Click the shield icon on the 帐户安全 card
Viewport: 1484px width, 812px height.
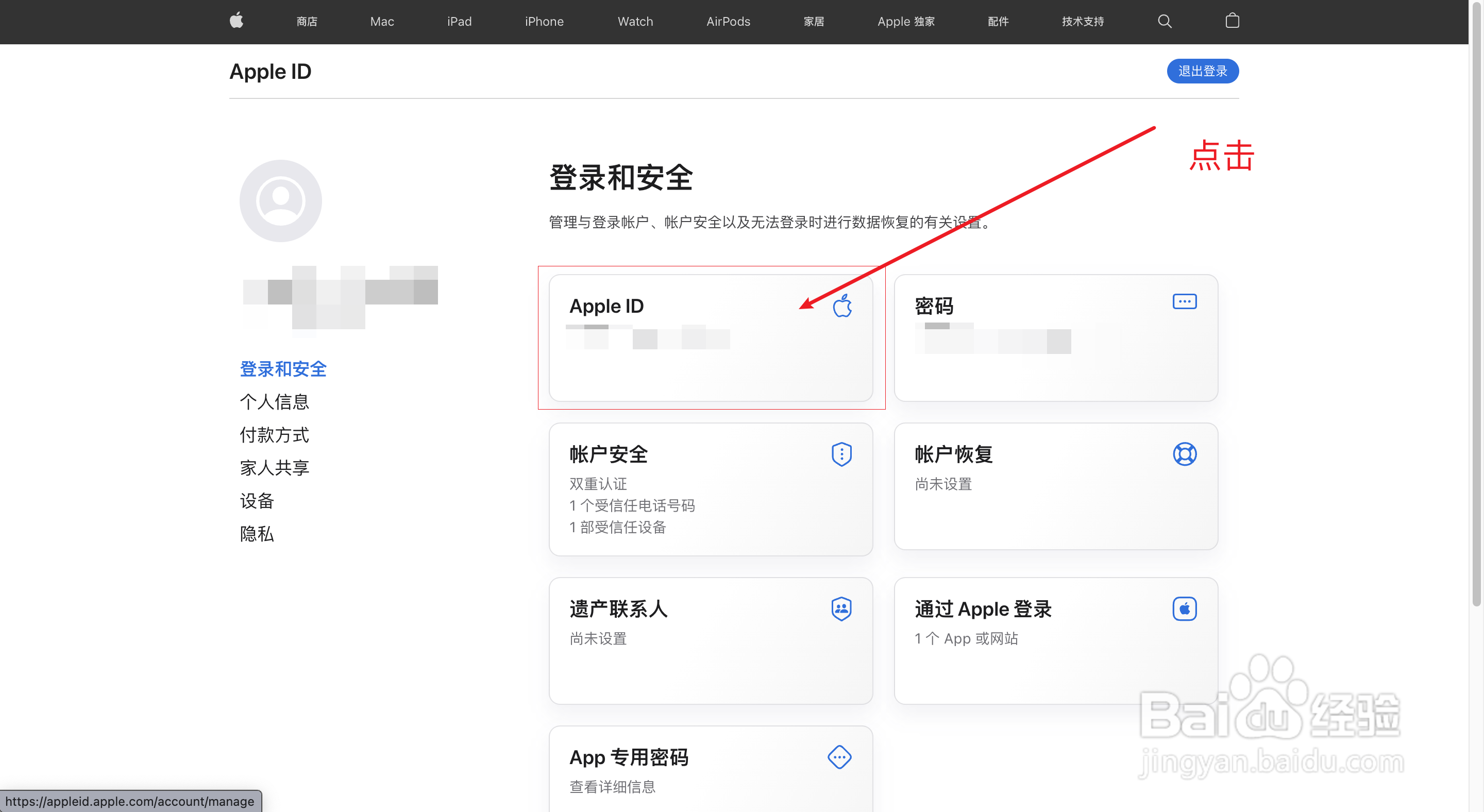click(841, 454)
